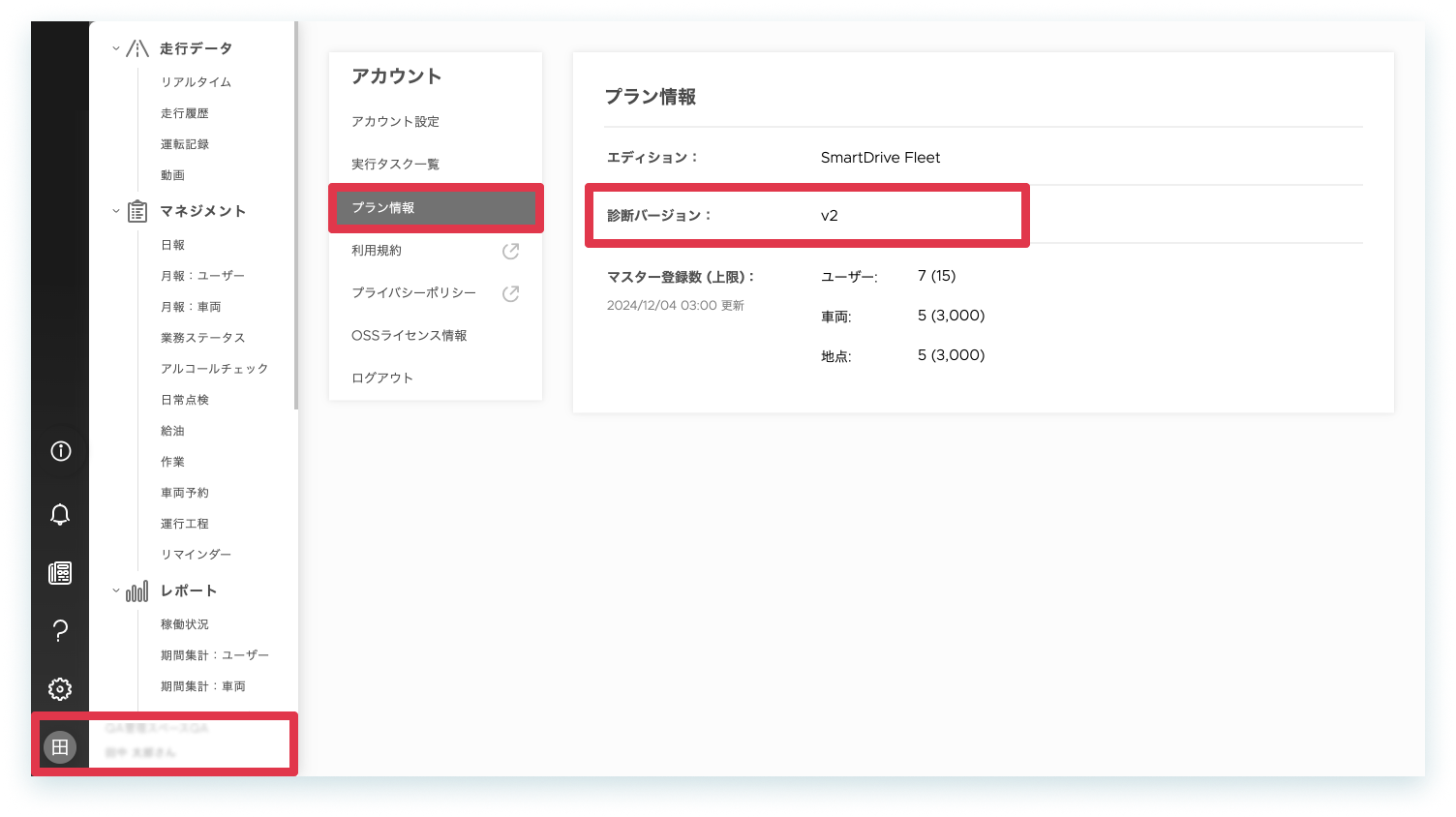Open the settings gear icon
Viewport: 1456px width, 817px height.
[60, 689]
